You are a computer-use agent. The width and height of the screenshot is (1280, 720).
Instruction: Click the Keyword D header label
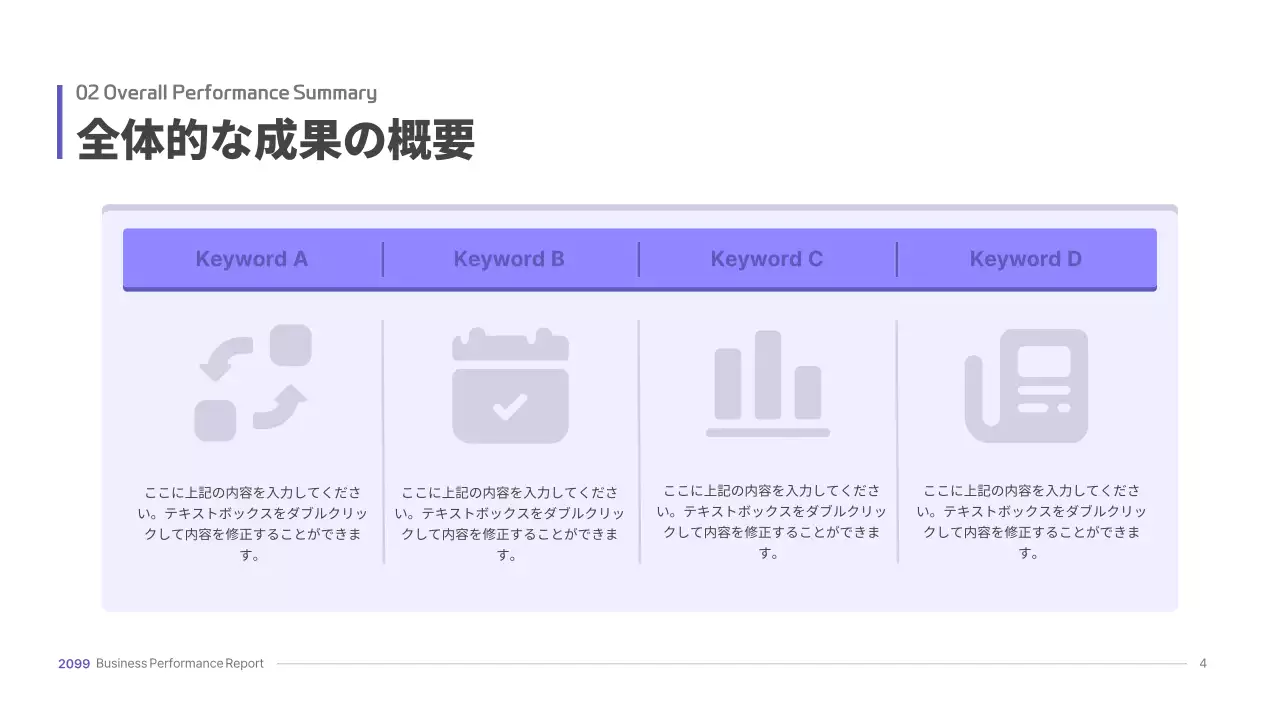coord(1025,258)
